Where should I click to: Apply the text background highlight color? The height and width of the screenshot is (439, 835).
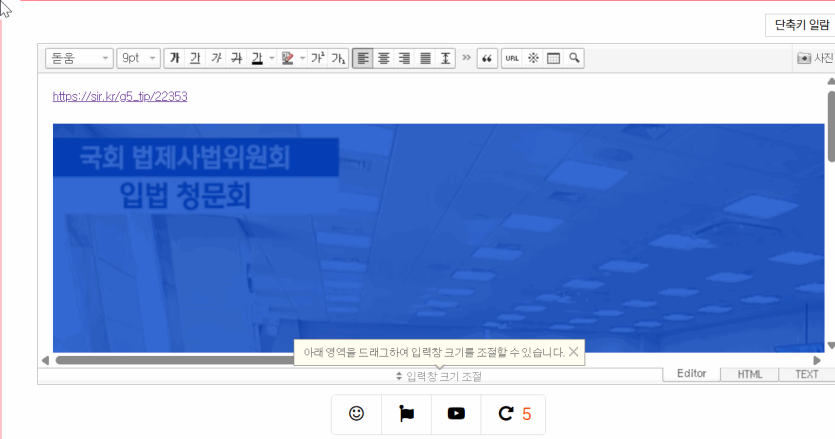(x=288, y=58)
